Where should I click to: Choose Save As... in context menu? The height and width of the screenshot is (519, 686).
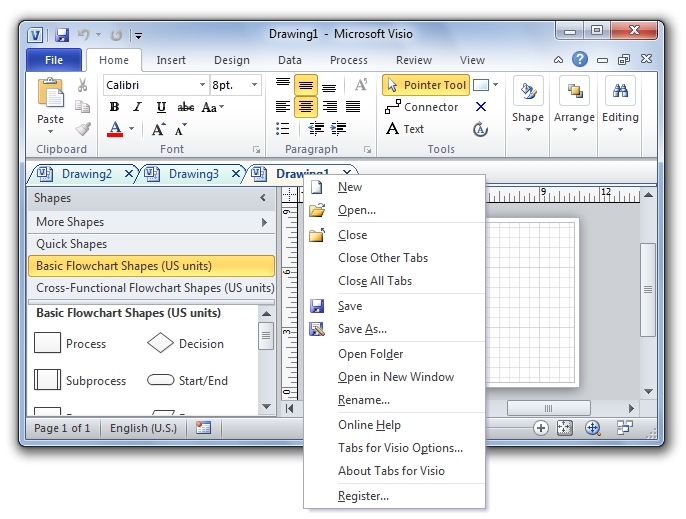click(362, 329)
